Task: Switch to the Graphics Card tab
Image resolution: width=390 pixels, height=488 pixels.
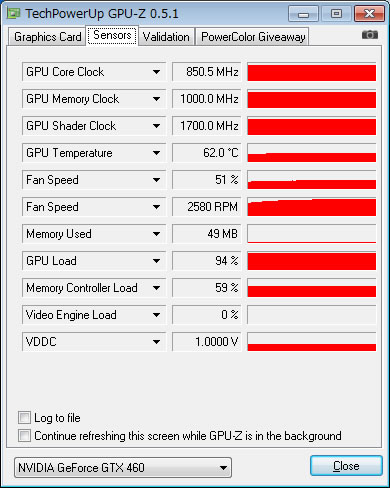Action: pyautogui.click(x=47, y=37)
